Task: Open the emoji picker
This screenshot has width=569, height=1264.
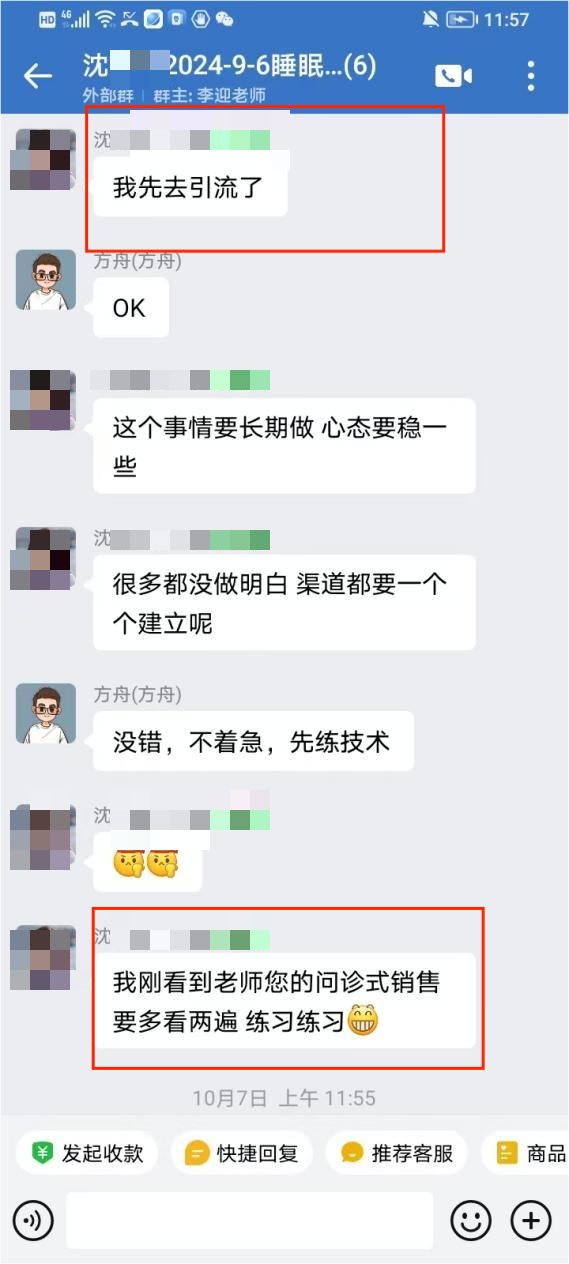Action: click(x=471, y=1220)
